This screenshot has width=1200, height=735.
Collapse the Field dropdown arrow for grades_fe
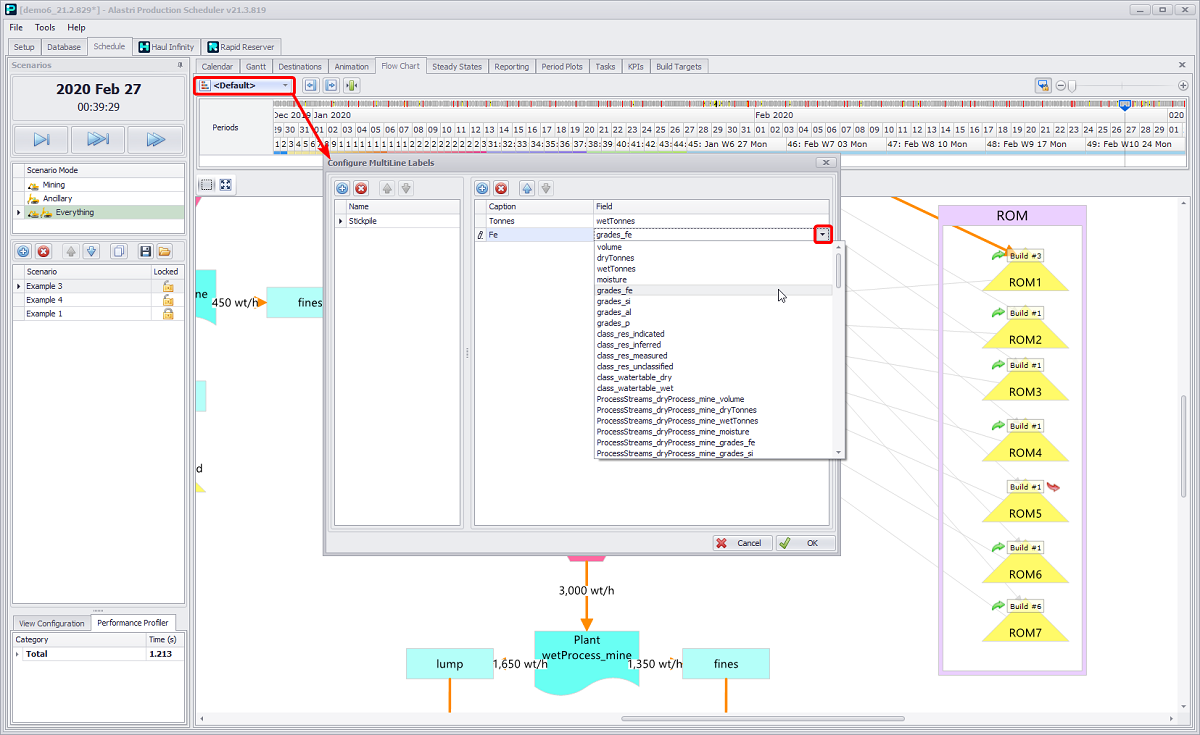(x=823, y=234)
